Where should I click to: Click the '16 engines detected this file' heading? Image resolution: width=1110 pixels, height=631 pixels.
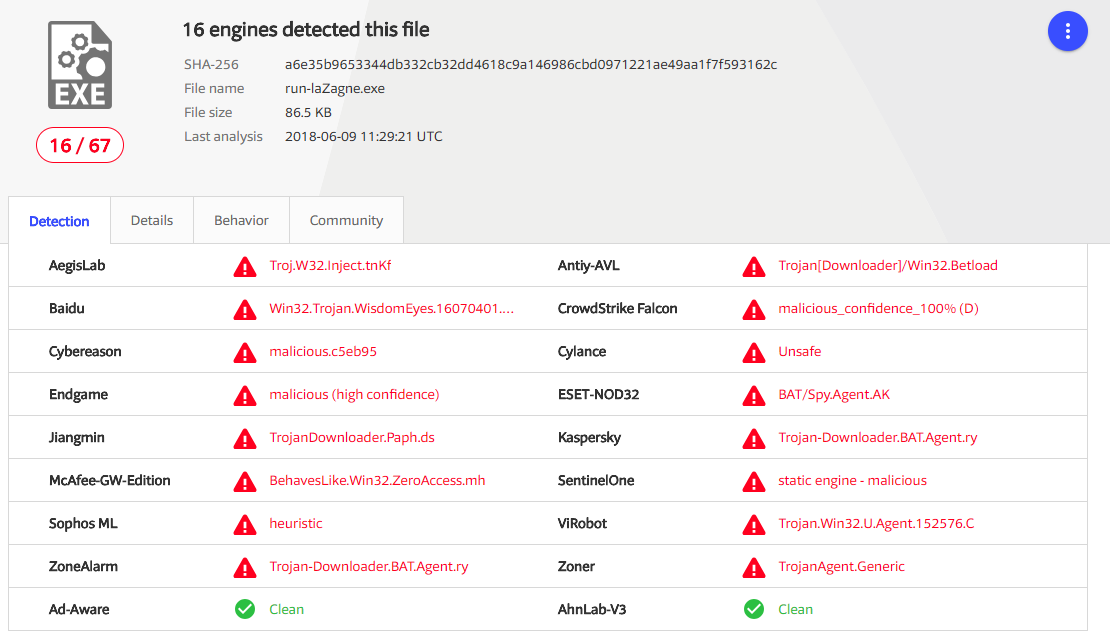click(306, 30)
